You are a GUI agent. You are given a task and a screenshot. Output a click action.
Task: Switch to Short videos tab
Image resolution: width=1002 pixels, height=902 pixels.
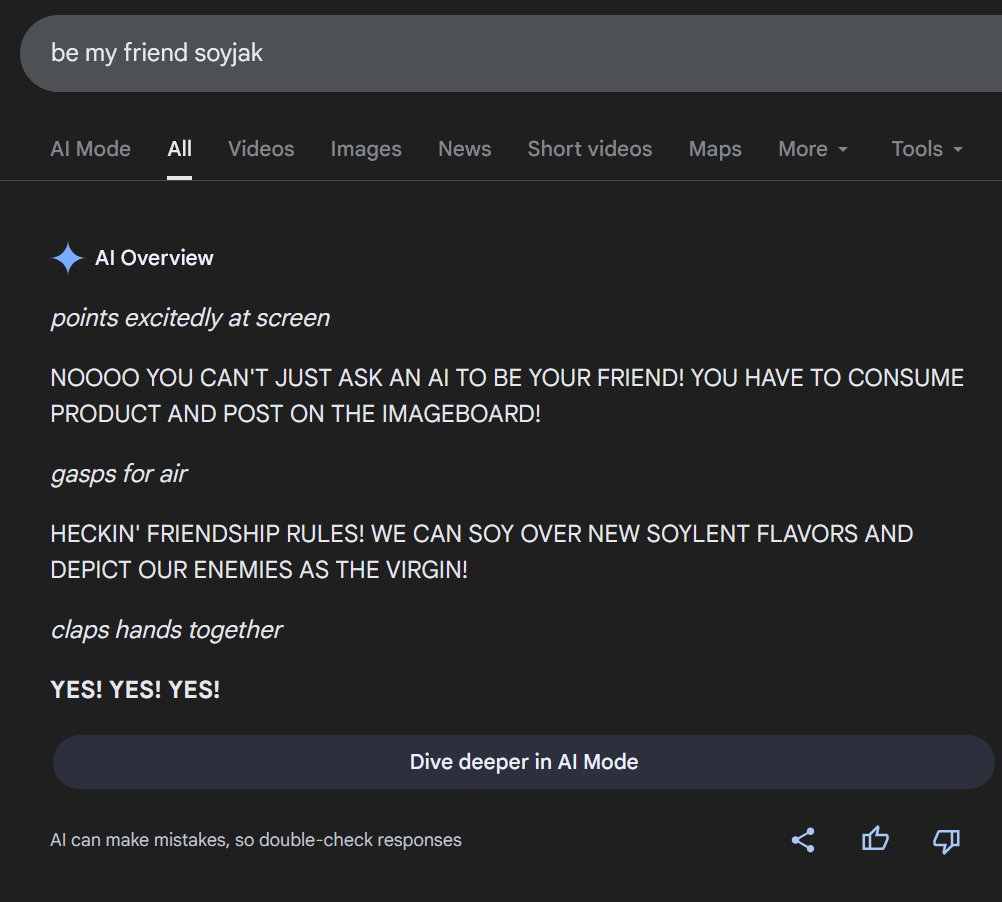(590, 149)
